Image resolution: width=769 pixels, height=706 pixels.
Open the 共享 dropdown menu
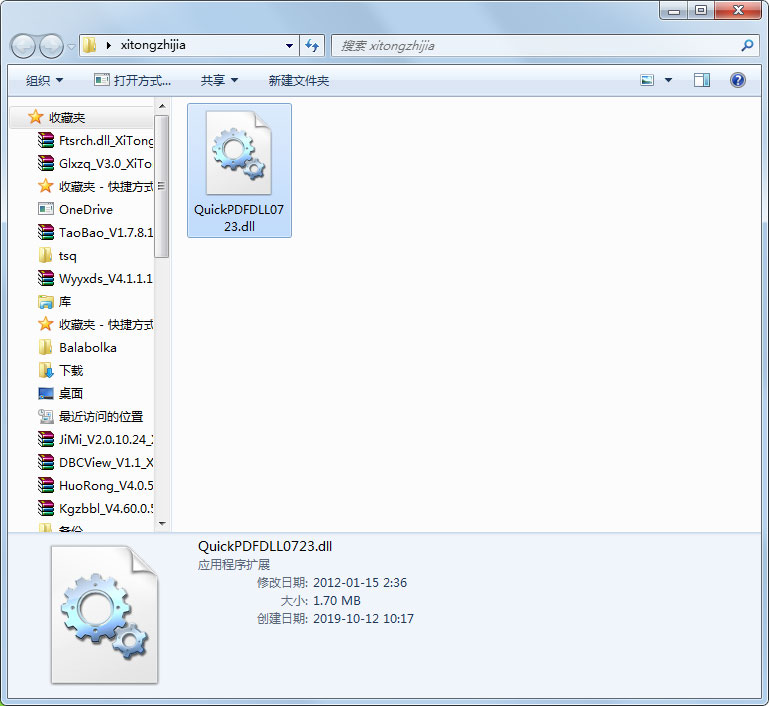[219, 80]
